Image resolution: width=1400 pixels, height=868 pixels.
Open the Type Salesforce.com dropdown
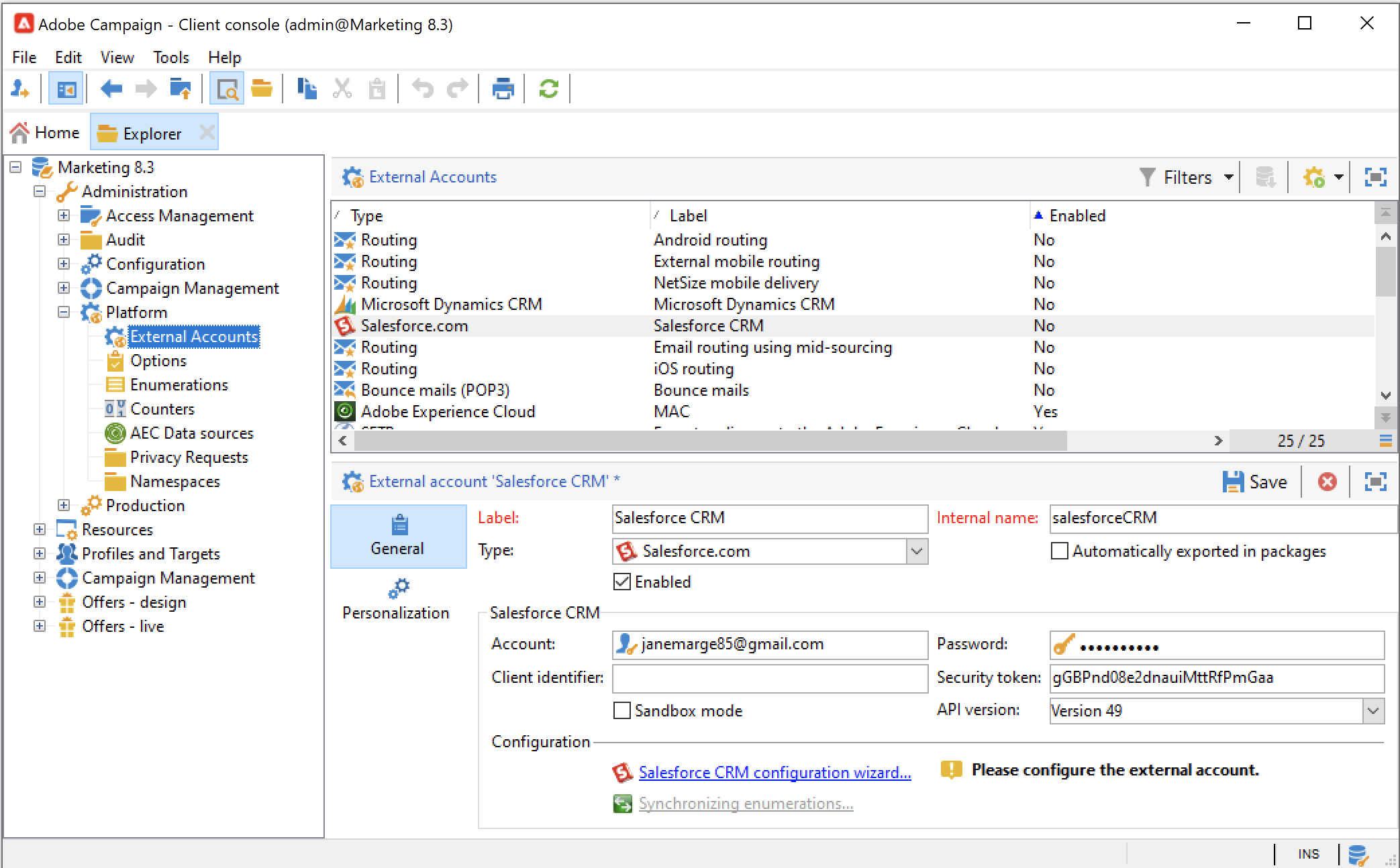917,551
